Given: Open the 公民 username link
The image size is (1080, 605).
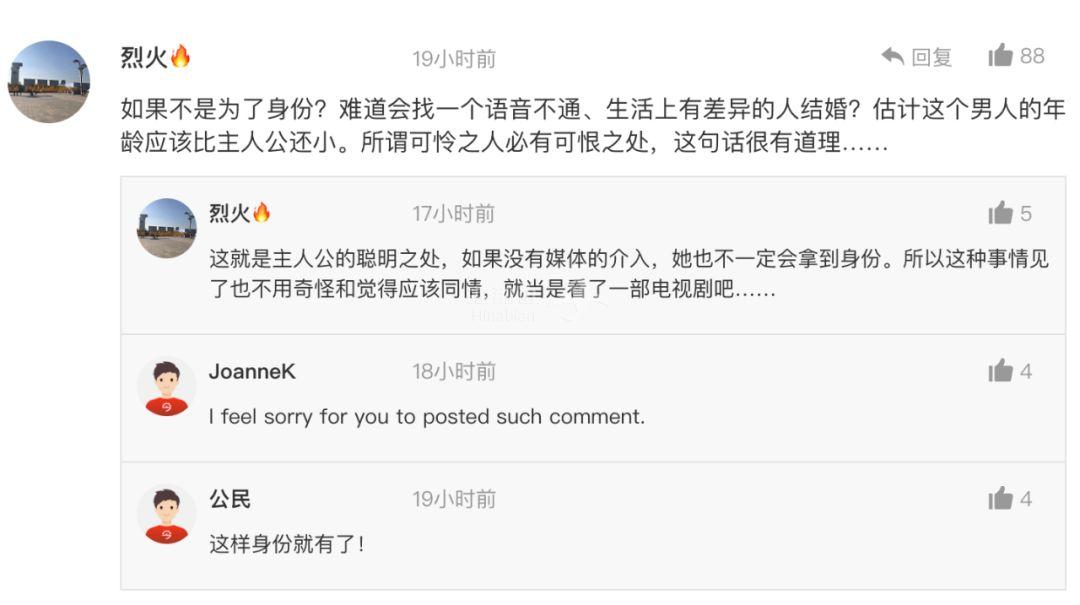Looking at the screenshot, I should coord(230,499).
